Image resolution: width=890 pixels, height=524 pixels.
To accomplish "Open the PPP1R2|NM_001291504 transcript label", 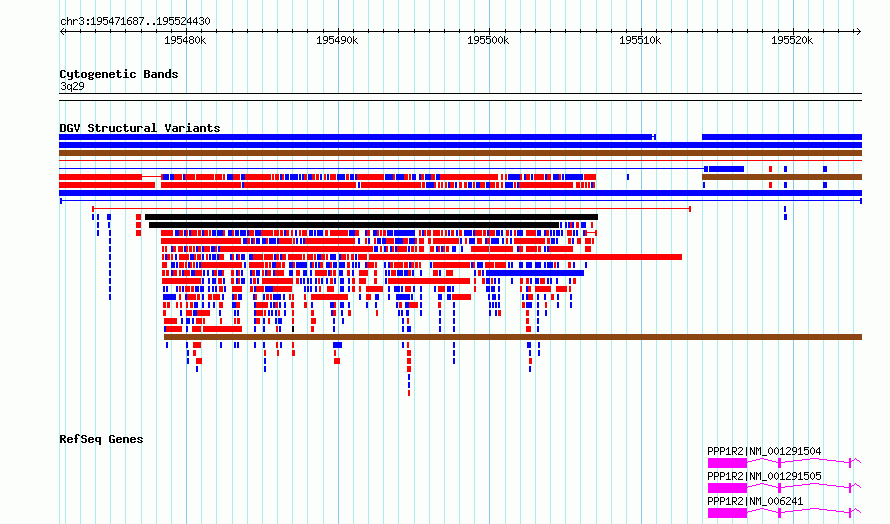I will (x=764, y=451).
